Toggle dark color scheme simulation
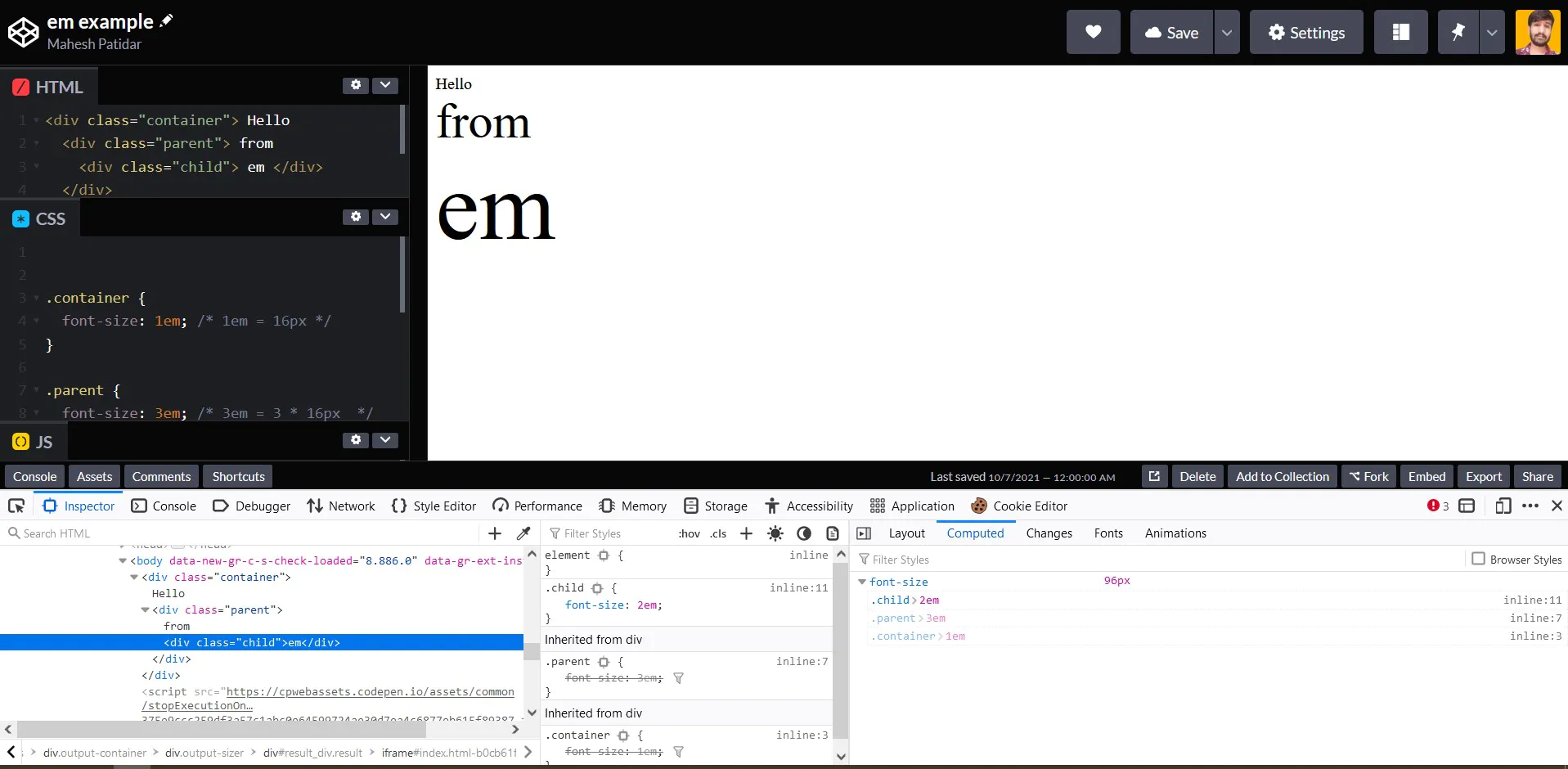The height and width of the screenshot is (769, 1568). coord(804,533)
